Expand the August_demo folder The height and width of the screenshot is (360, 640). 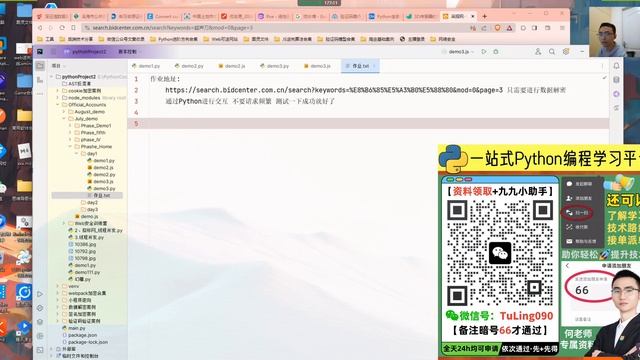point(64,111)
